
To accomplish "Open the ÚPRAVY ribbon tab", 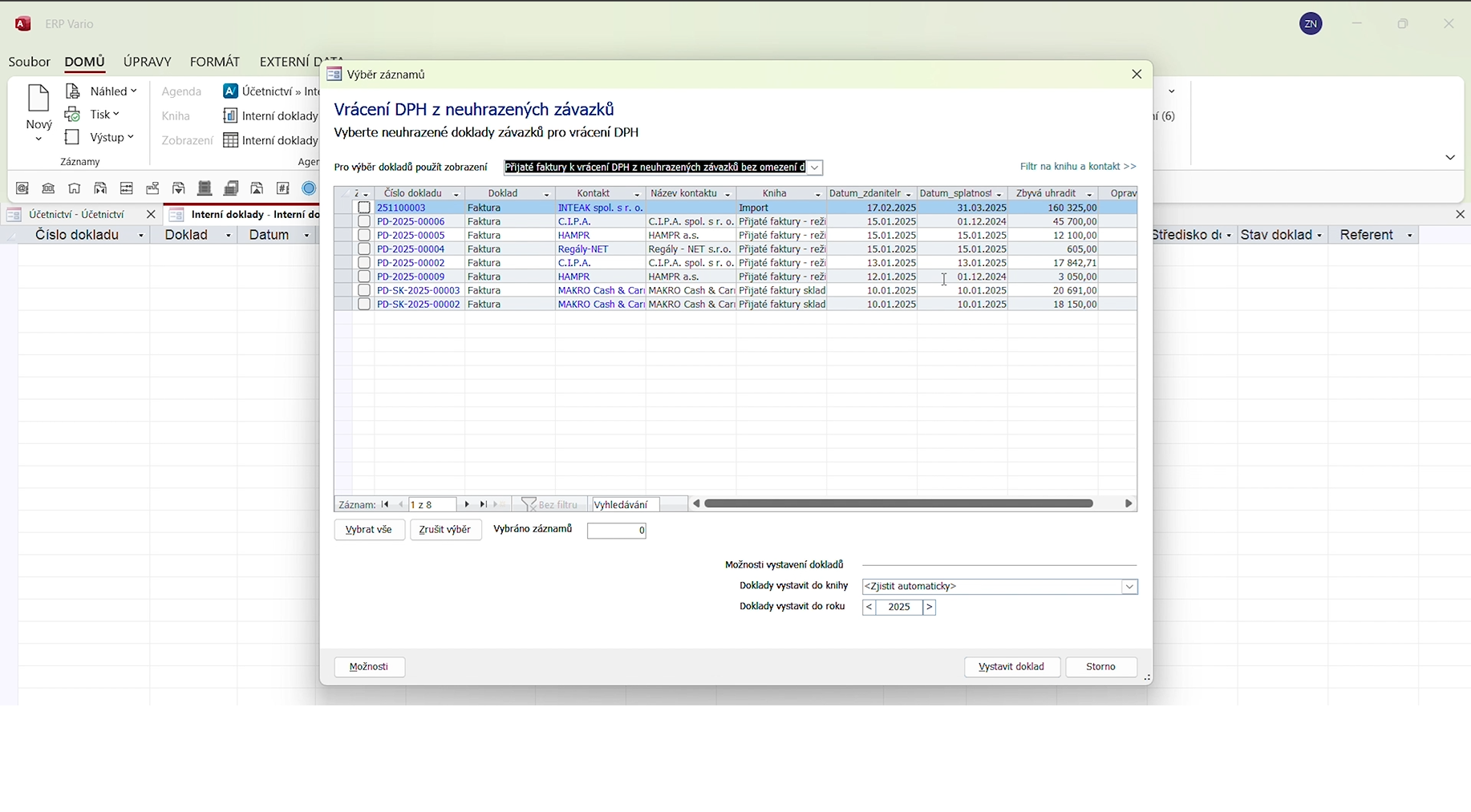I will coord(147,62).
